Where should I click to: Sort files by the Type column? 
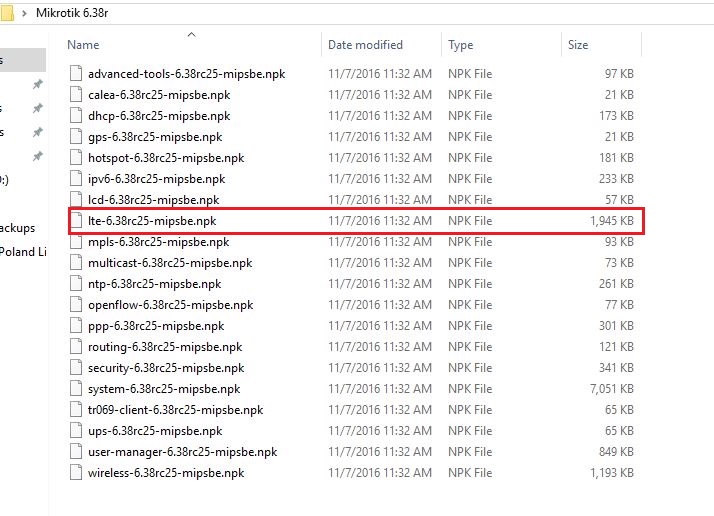[460, 45]
